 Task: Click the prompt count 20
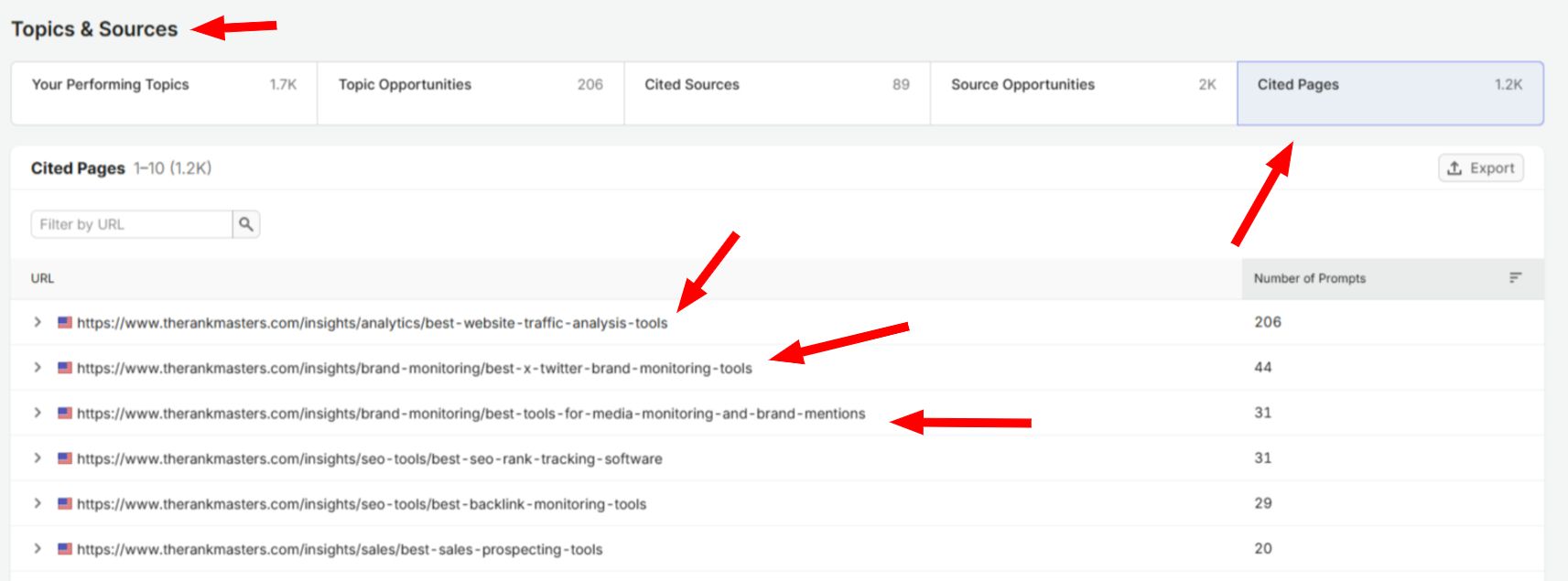tap(1263, 548)
